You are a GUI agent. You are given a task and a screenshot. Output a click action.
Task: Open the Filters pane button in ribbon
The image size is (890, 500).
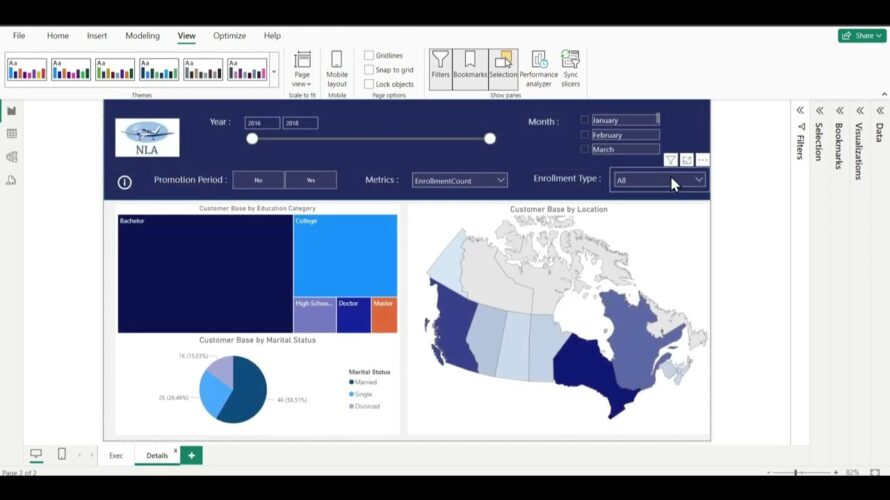[440, 69]
